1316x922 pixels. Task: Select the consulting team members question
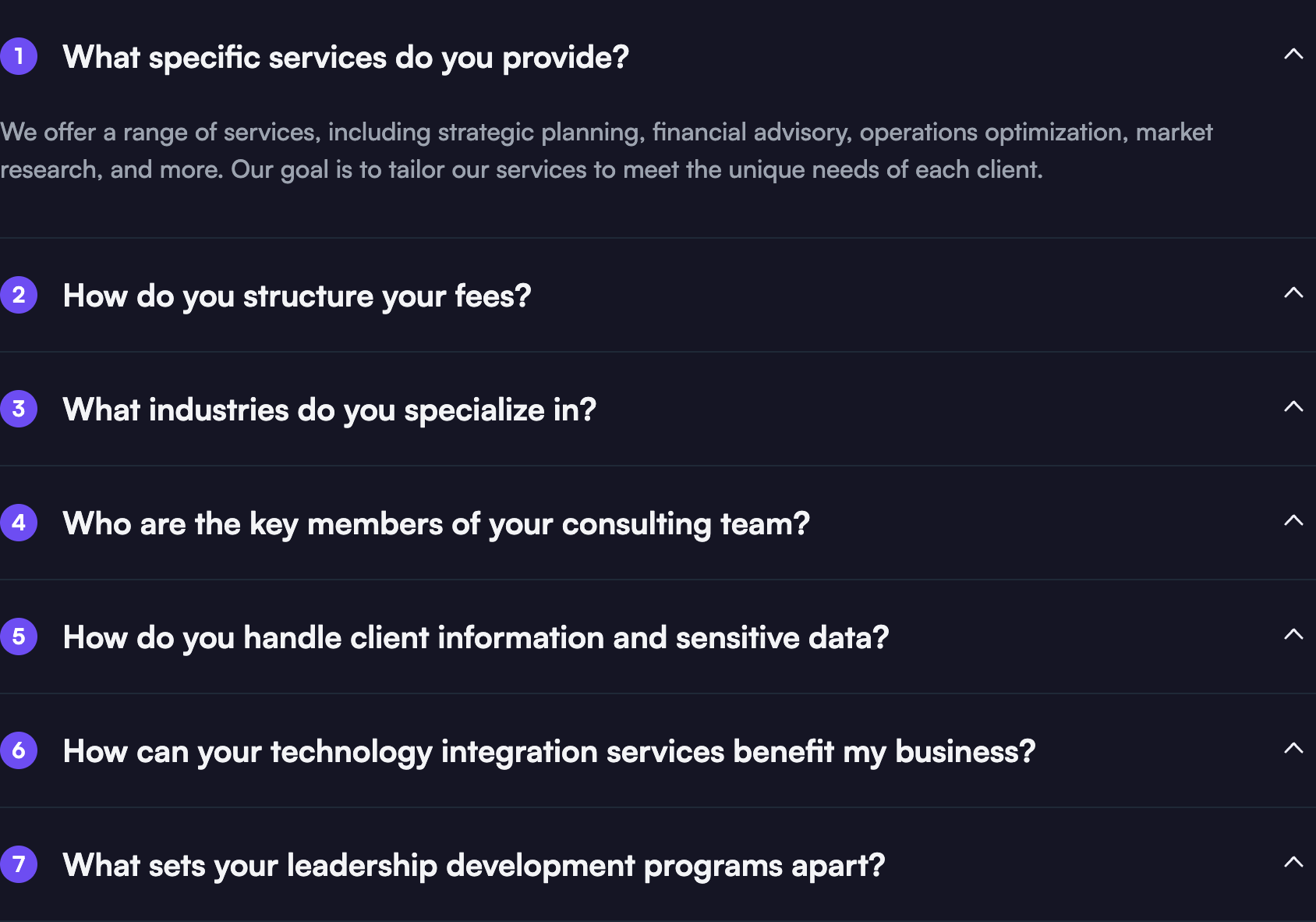pos(436,524)
